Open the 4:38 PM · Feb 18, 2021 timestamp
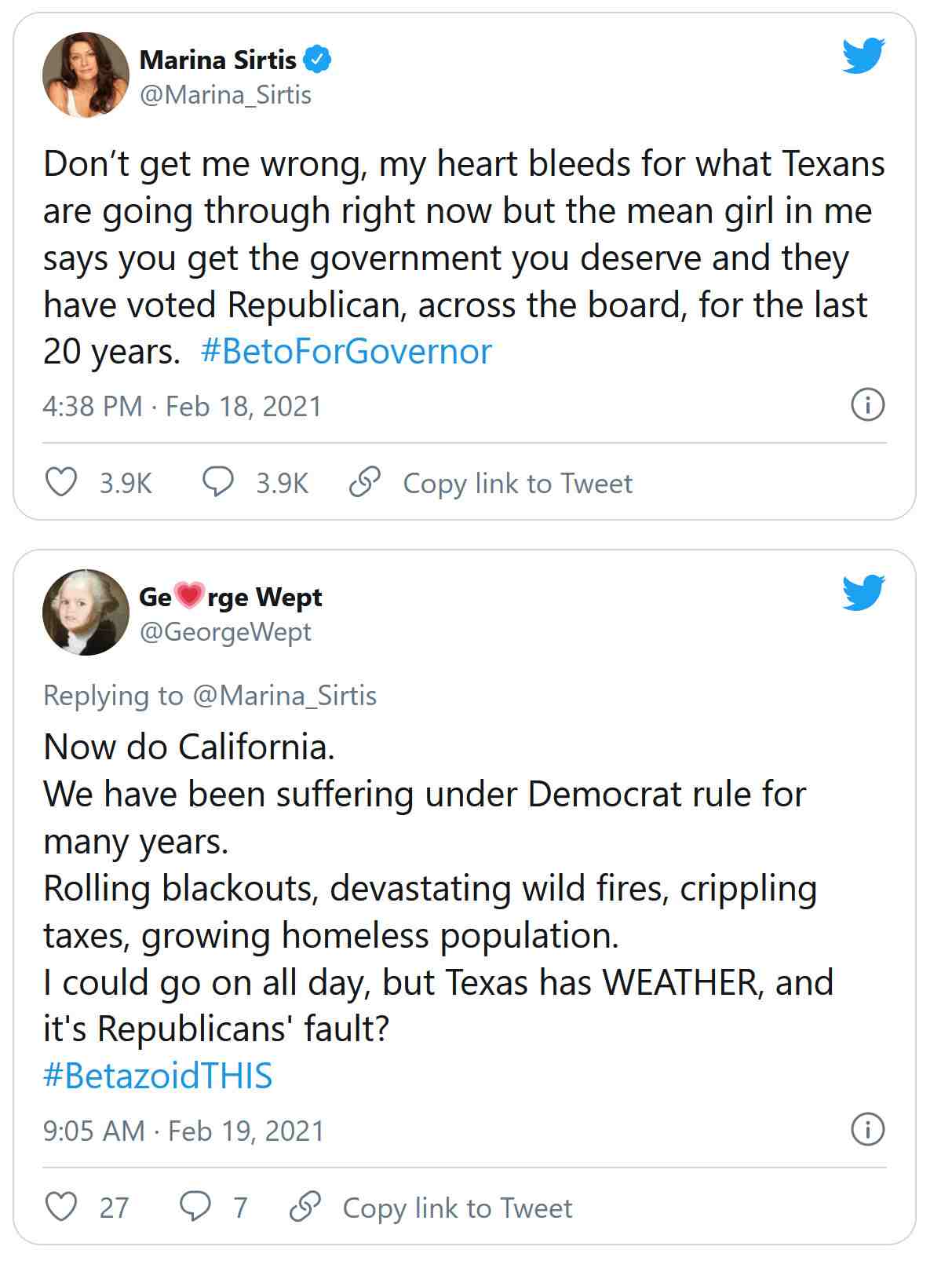952x1261 pixels. pos(182,407)
